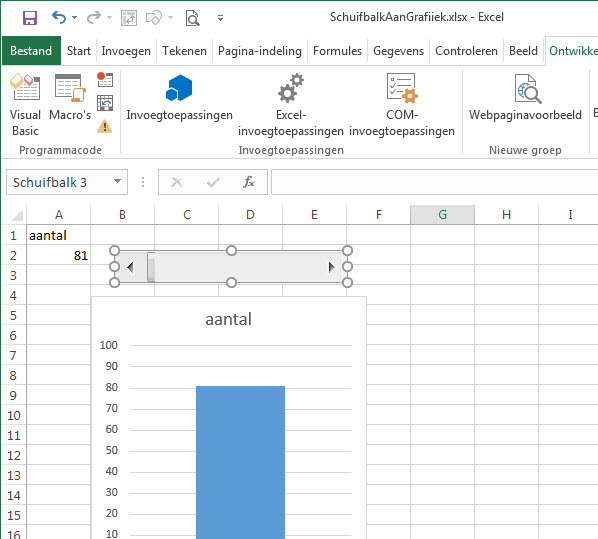Click the chart title aantal
Image resolution: width=598 pixels, height=539 pixels.
point(228,319)
